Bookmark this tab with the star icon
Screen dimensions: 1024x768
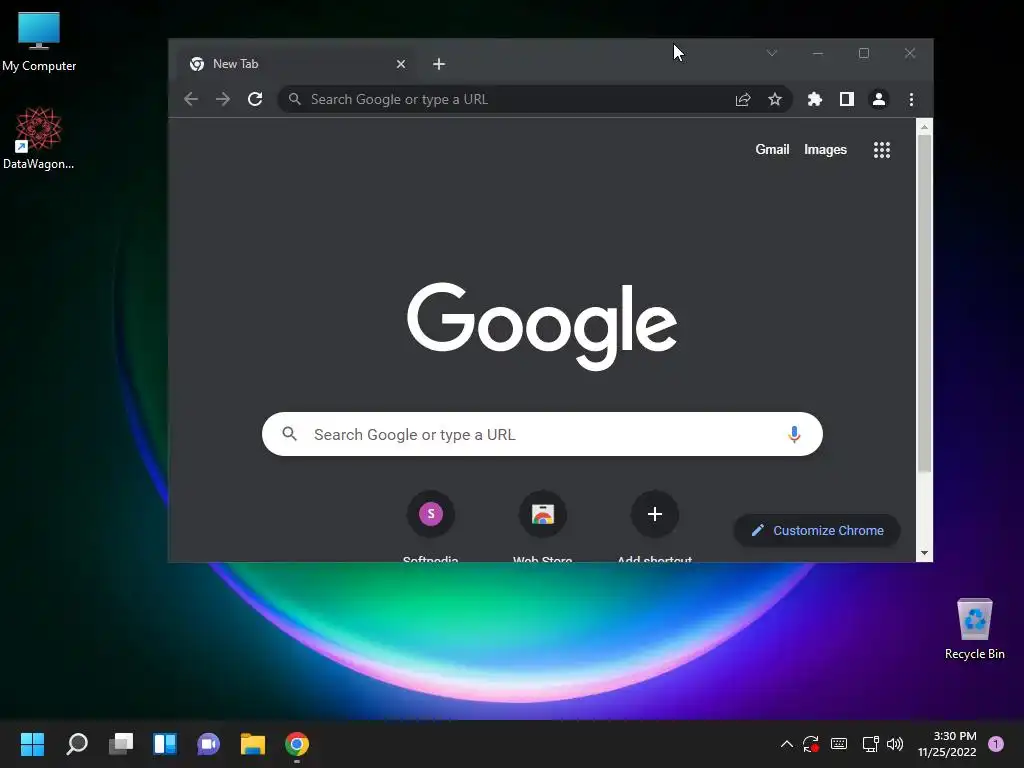pos(775,99)
